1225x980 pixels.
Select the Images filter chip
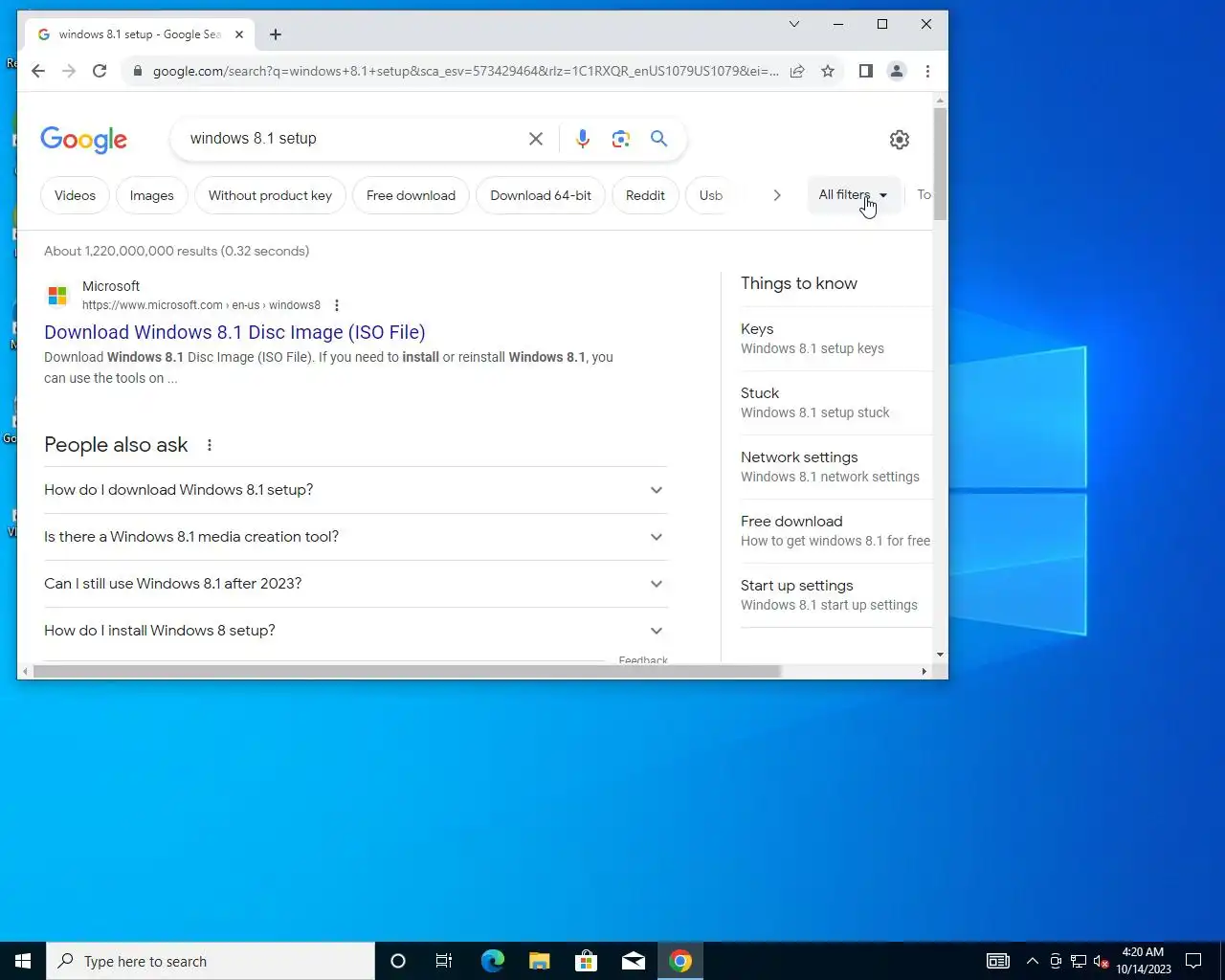[151, 195]
